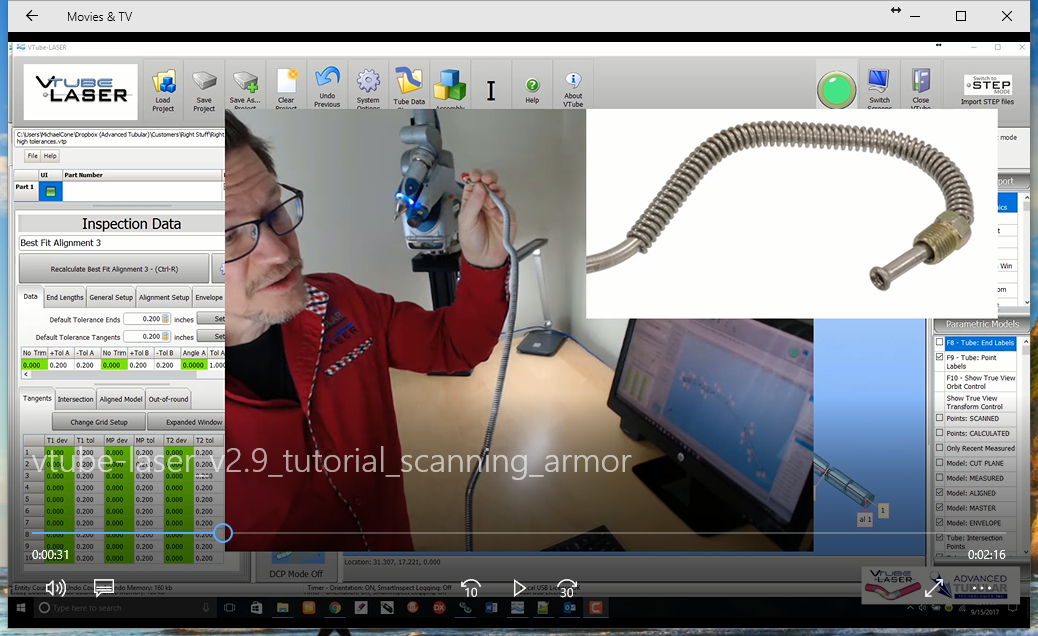Switch to the Data tab
The width and height of the screenshot is (1038, 636).
coord(30,296)
